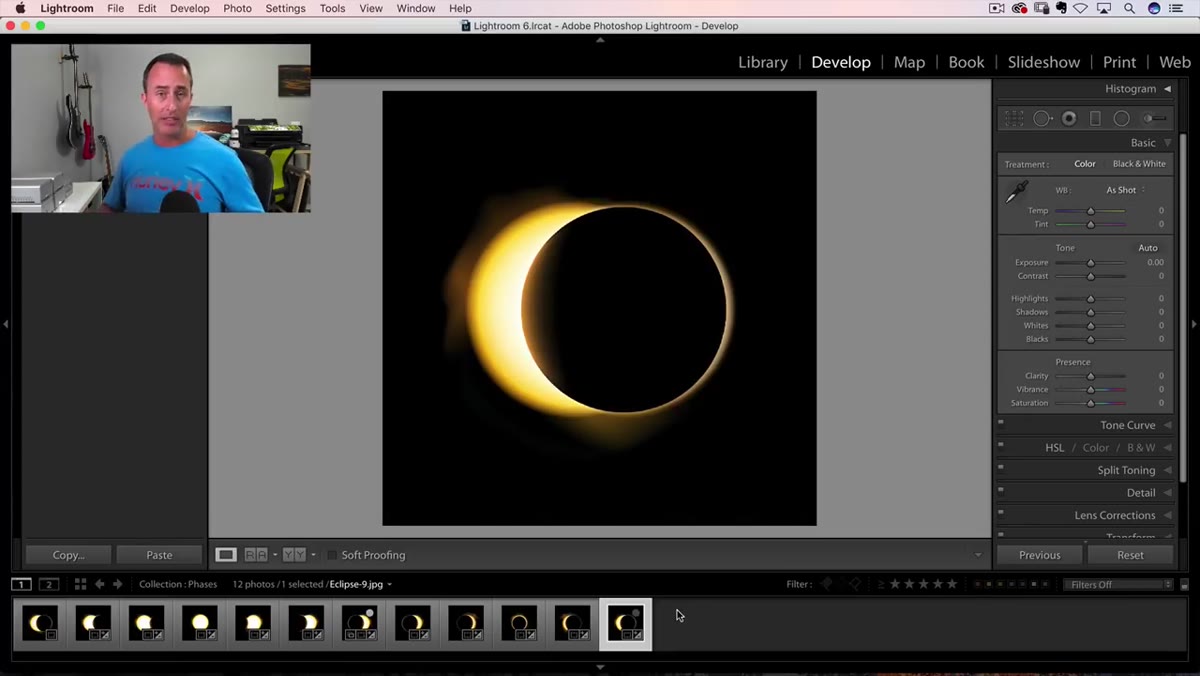Click the Previous button
This screenshot has width=1200, height=676.
tap(1040, 555)
